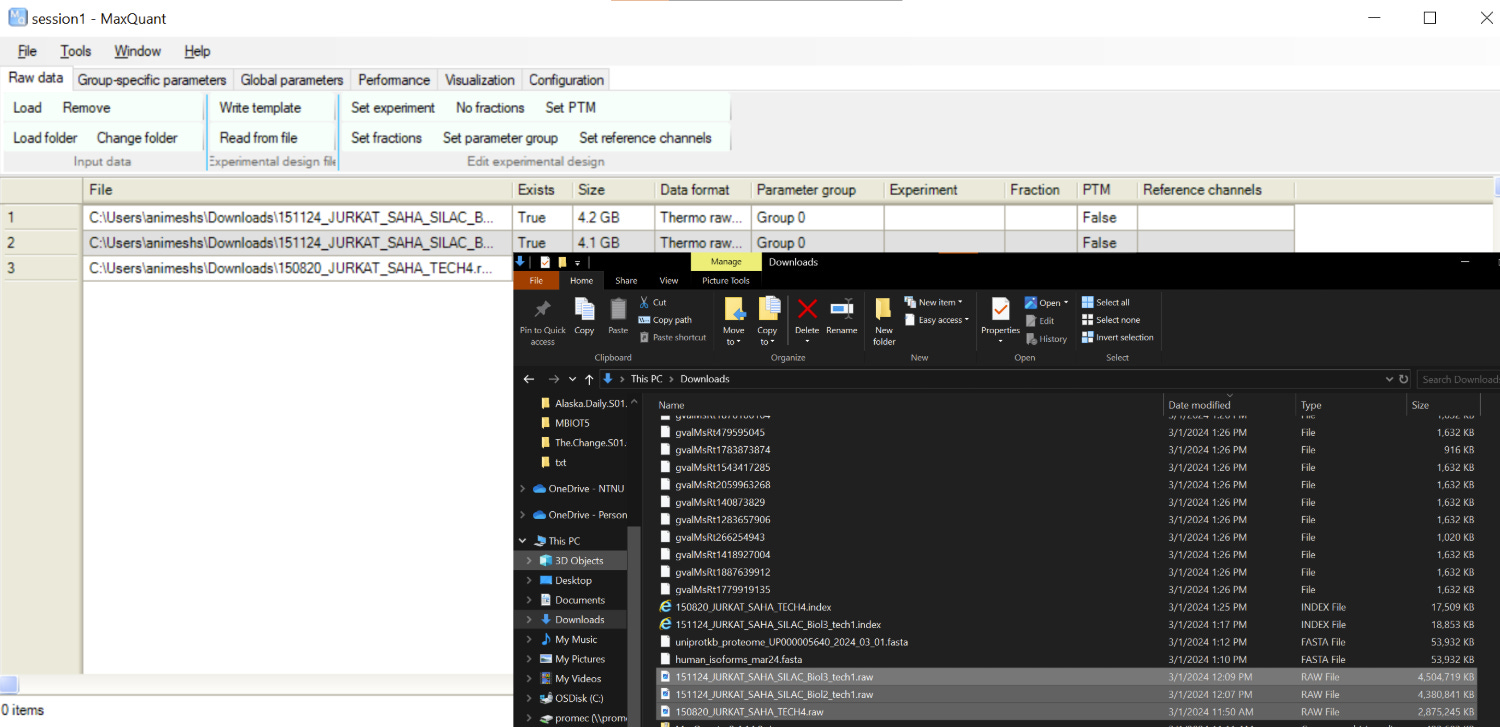
Task: Create a New folder in Downloads
Action: [x=884, y=321]
